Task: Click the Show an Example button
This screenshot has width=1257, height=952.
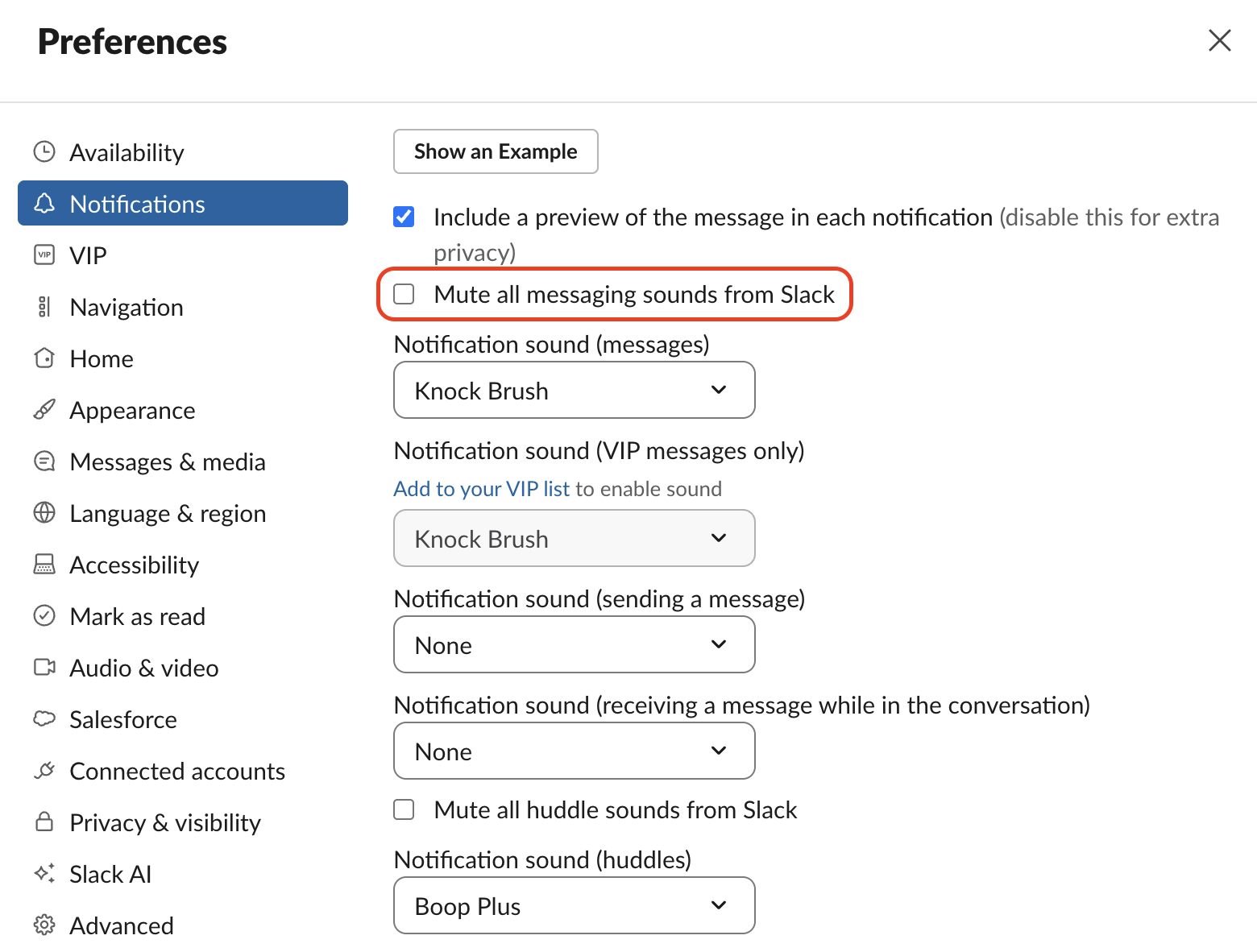Action: [496, 151]
